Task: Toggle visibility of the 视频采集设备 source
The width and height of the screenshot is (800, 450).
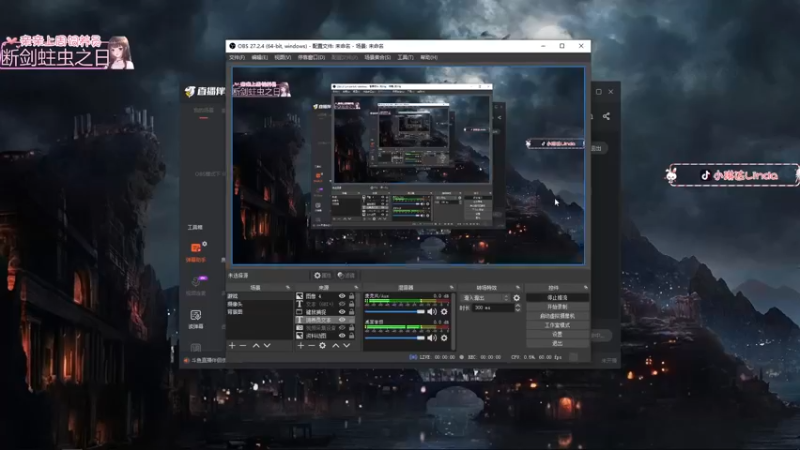Action: coord(342,328)
